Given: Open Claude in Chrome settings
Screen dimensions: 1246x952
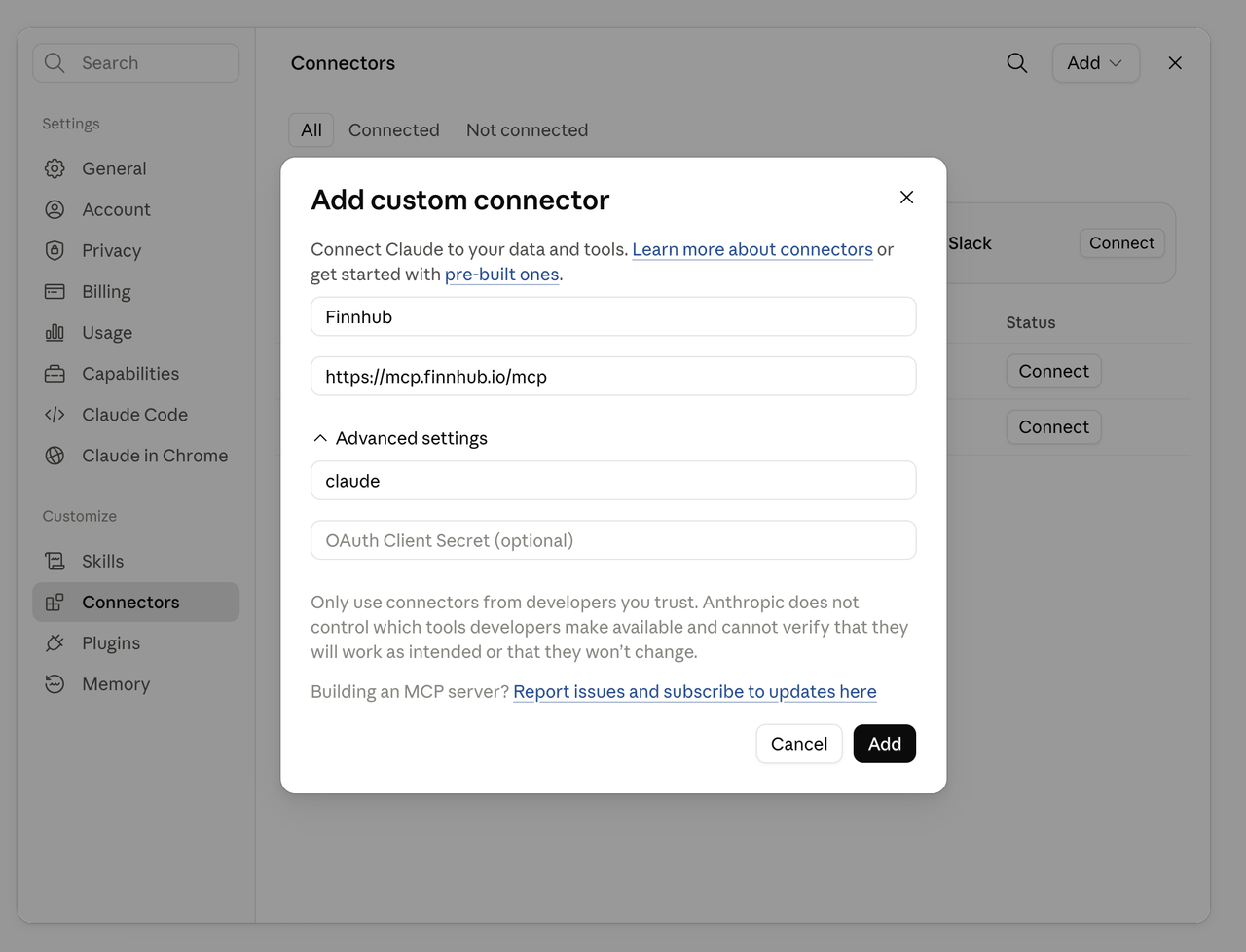Looking at the screenshot, I should (x=136, y=455).
